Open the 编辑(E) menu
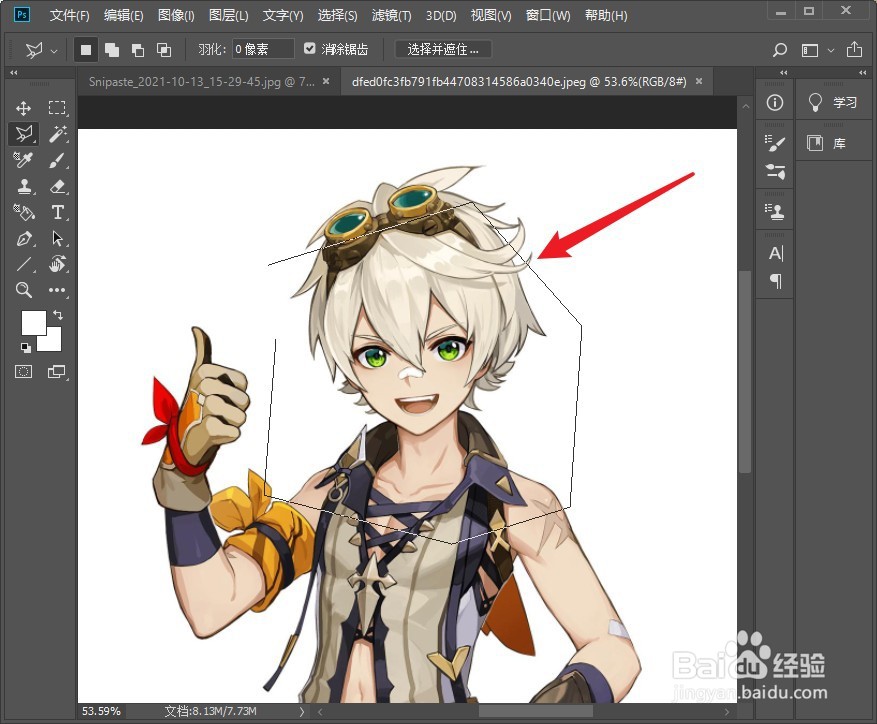 (124, 16)
